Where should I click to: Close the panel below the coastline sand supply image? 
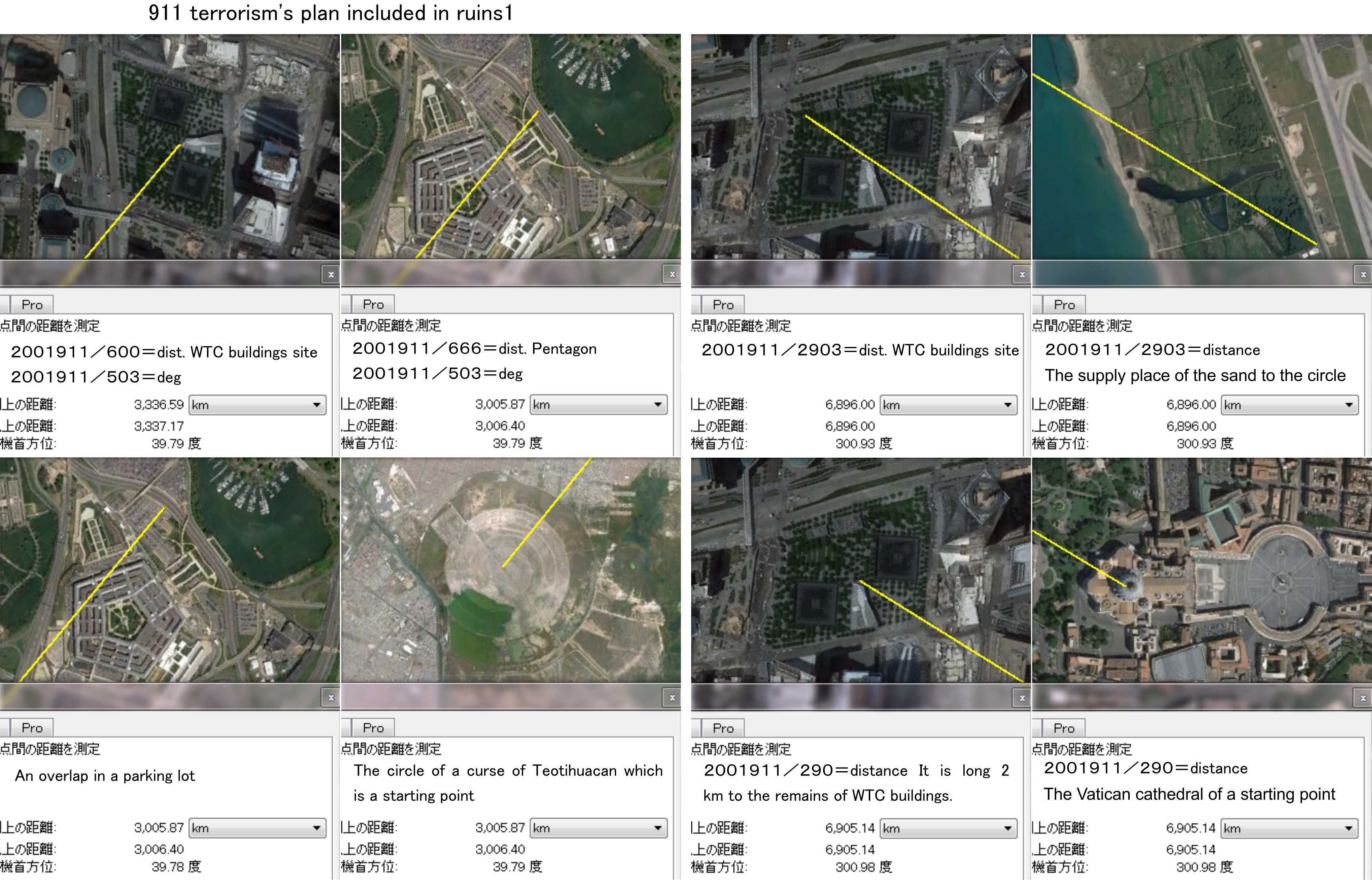point(1363,275)
